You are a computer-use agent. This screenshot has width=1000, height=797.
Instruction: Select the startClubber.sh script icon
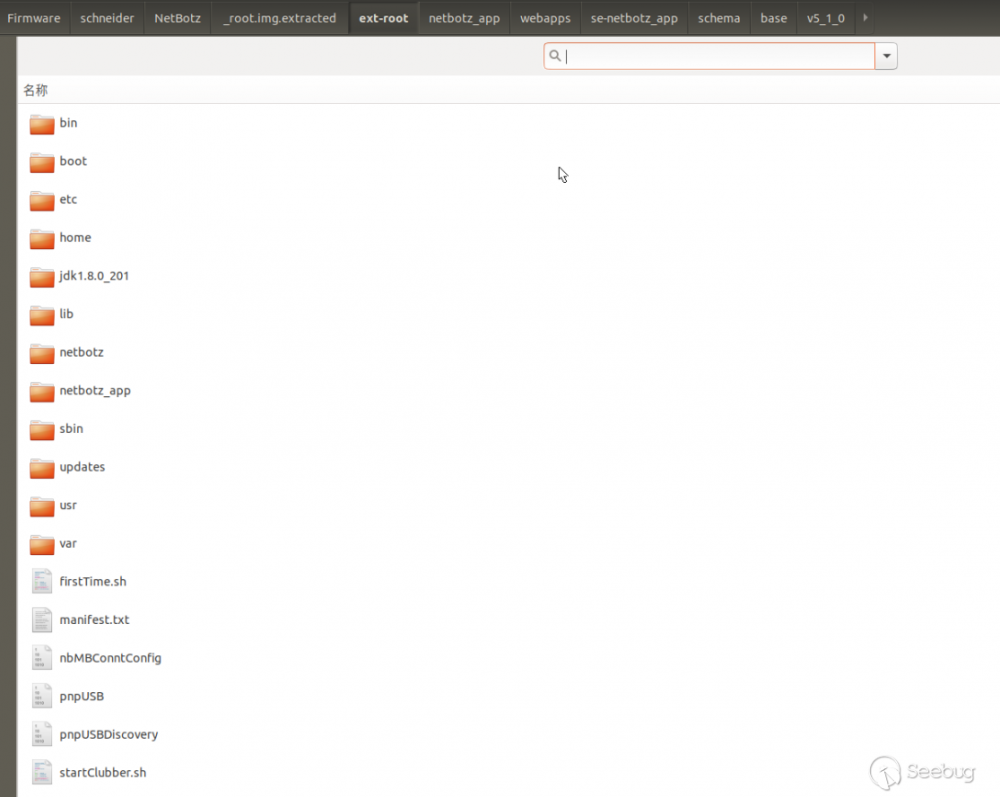pyautogui.click(x=41, y=772)
